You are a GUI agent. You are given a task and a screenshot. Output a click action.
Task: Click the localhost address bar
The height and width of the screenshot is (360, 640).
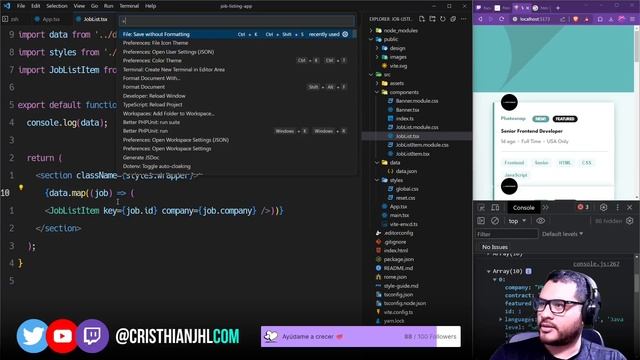[534, 19]
